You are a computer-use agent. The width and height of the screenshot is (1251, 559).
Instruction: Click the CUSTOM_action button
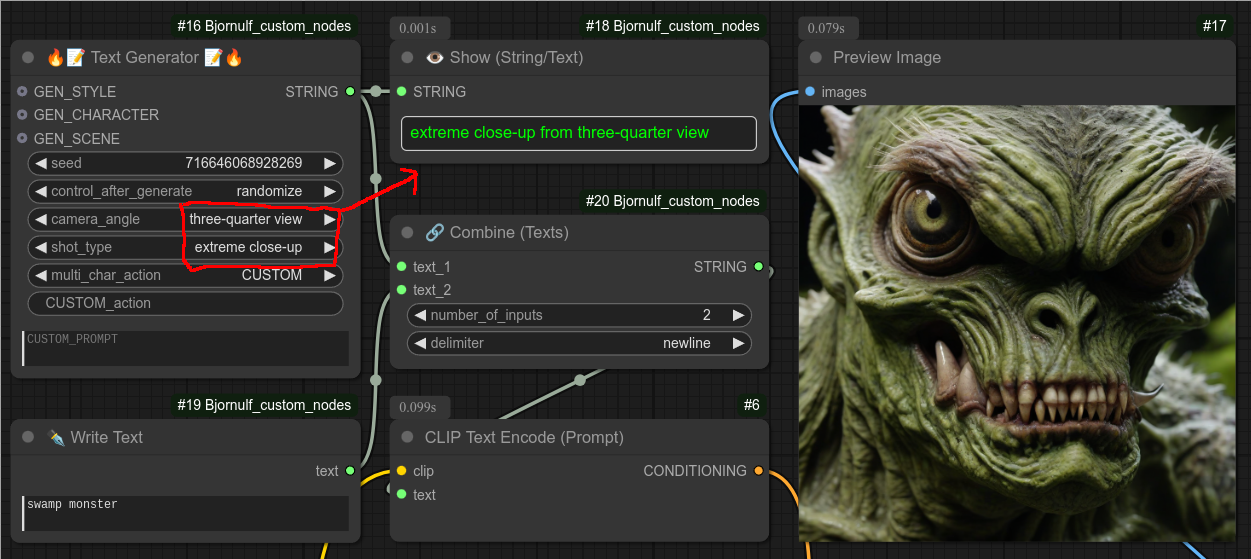(185, 303)
